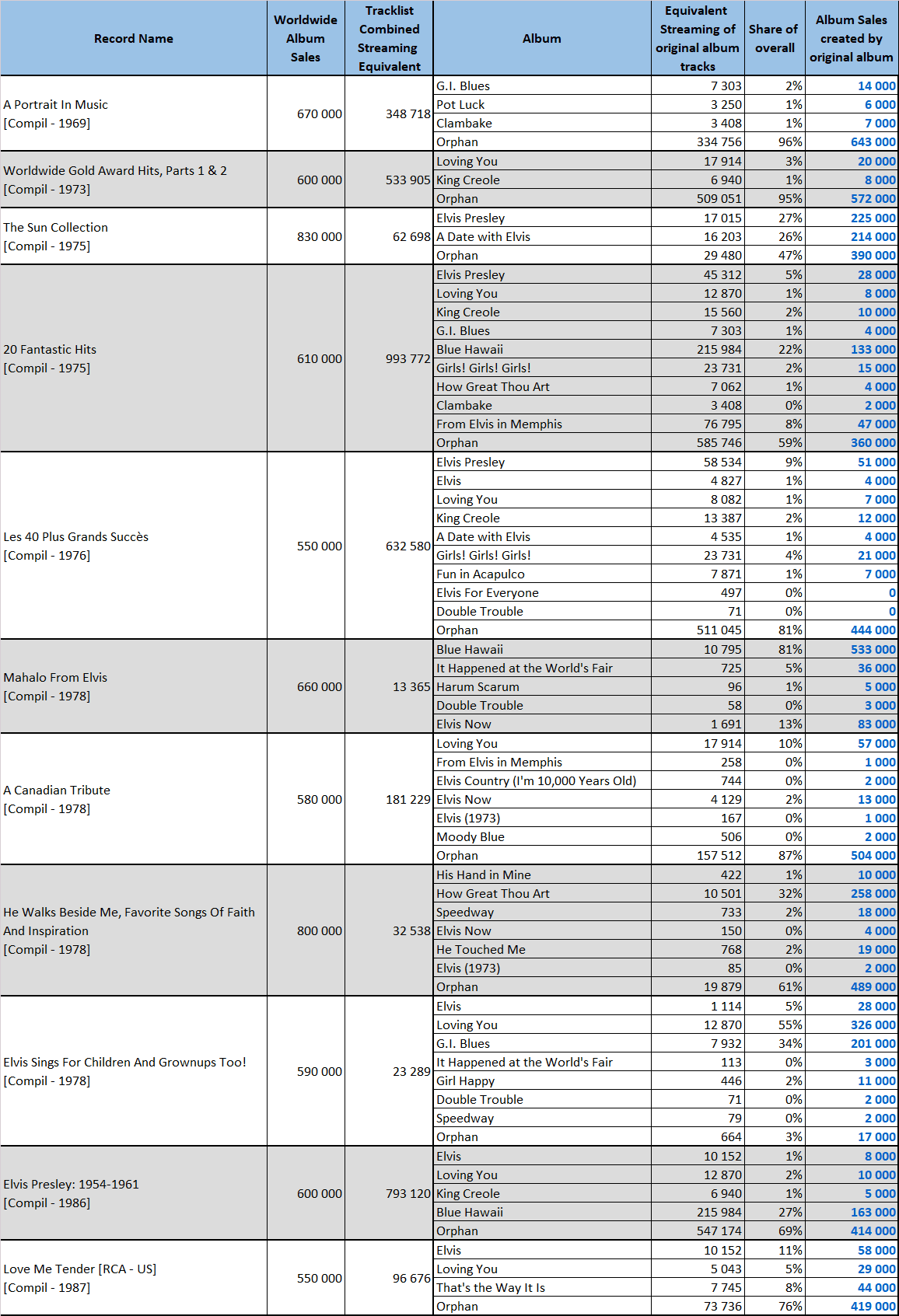899x1316 pixels.
Task: Click the 'He Touched Me' album cell
Action: click(x=542, y=949)
